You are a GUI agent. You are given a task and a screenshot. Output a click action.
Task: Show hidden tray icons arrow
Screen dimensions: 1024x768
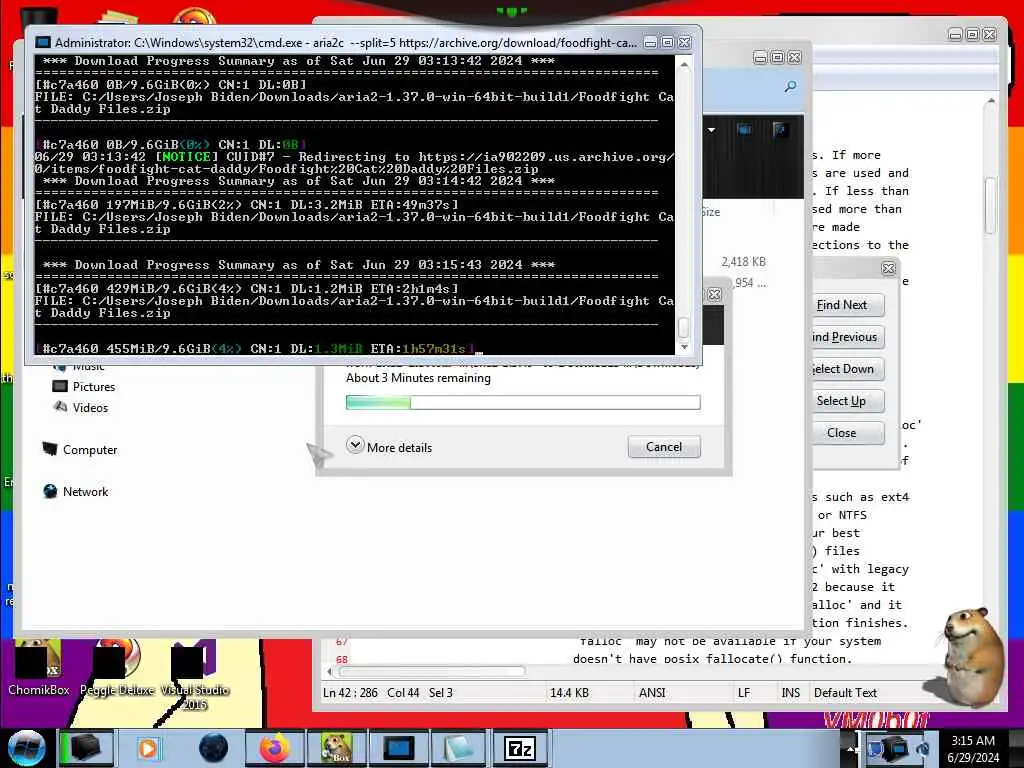[850, 749]
